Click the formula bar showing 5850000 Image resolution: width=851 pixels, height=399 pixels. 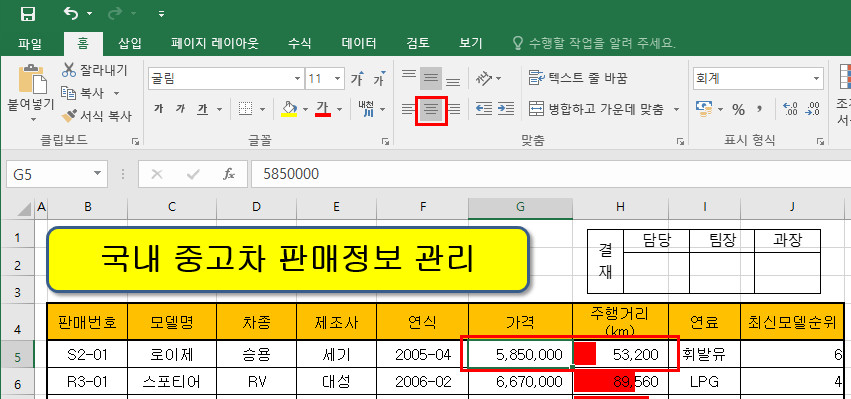(x=551, y=174)
